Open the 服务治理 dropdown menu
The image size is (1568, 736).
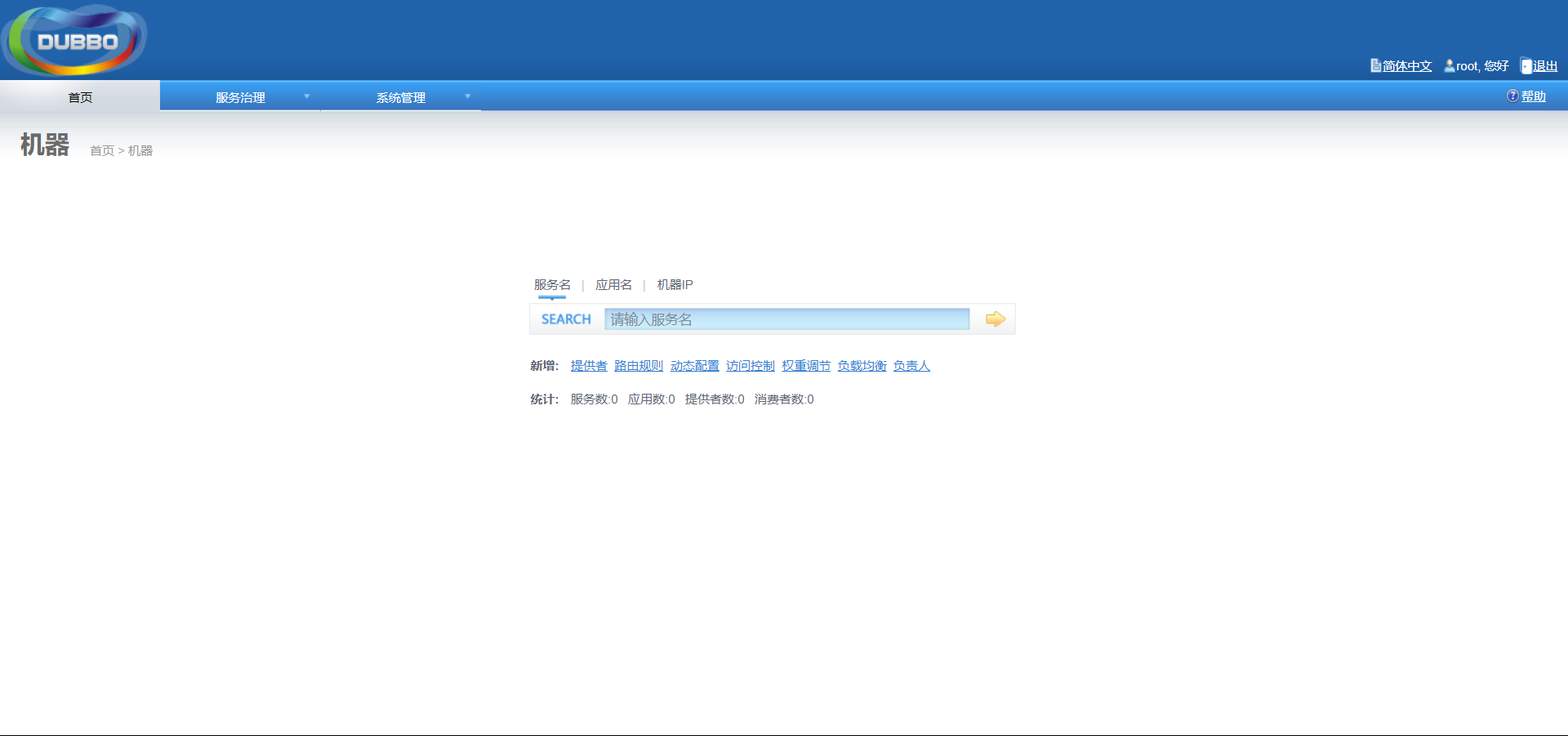[239, 96]
